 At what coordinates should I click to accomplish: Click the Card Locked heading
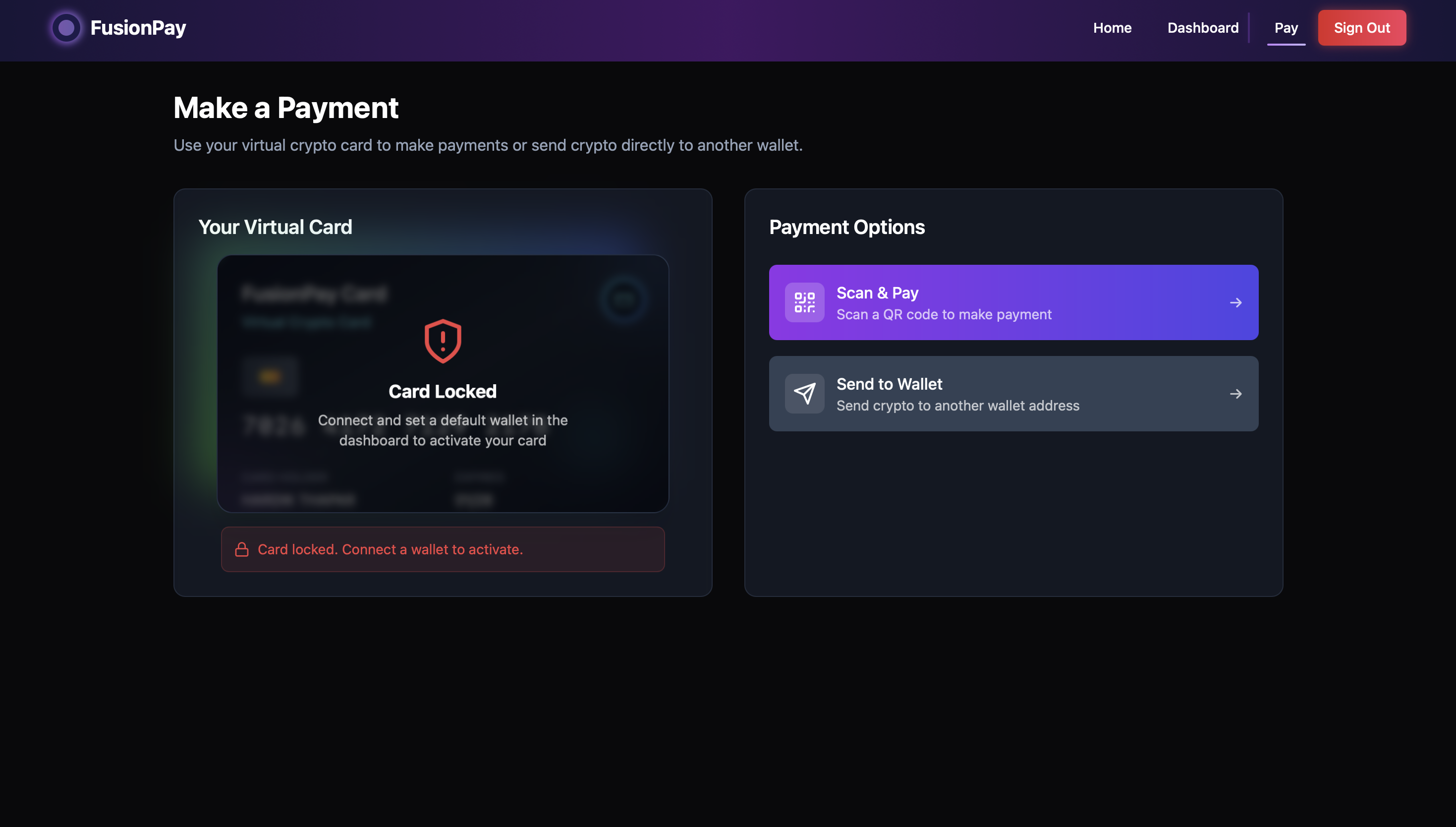point(442,391)
